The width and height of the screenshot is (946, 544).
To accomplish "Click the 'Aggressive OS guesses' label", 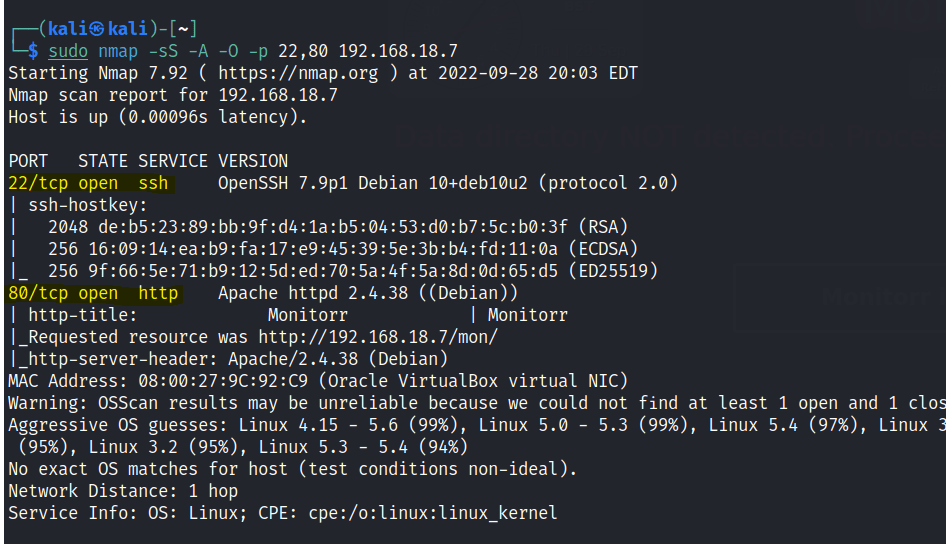I will 112,425.
